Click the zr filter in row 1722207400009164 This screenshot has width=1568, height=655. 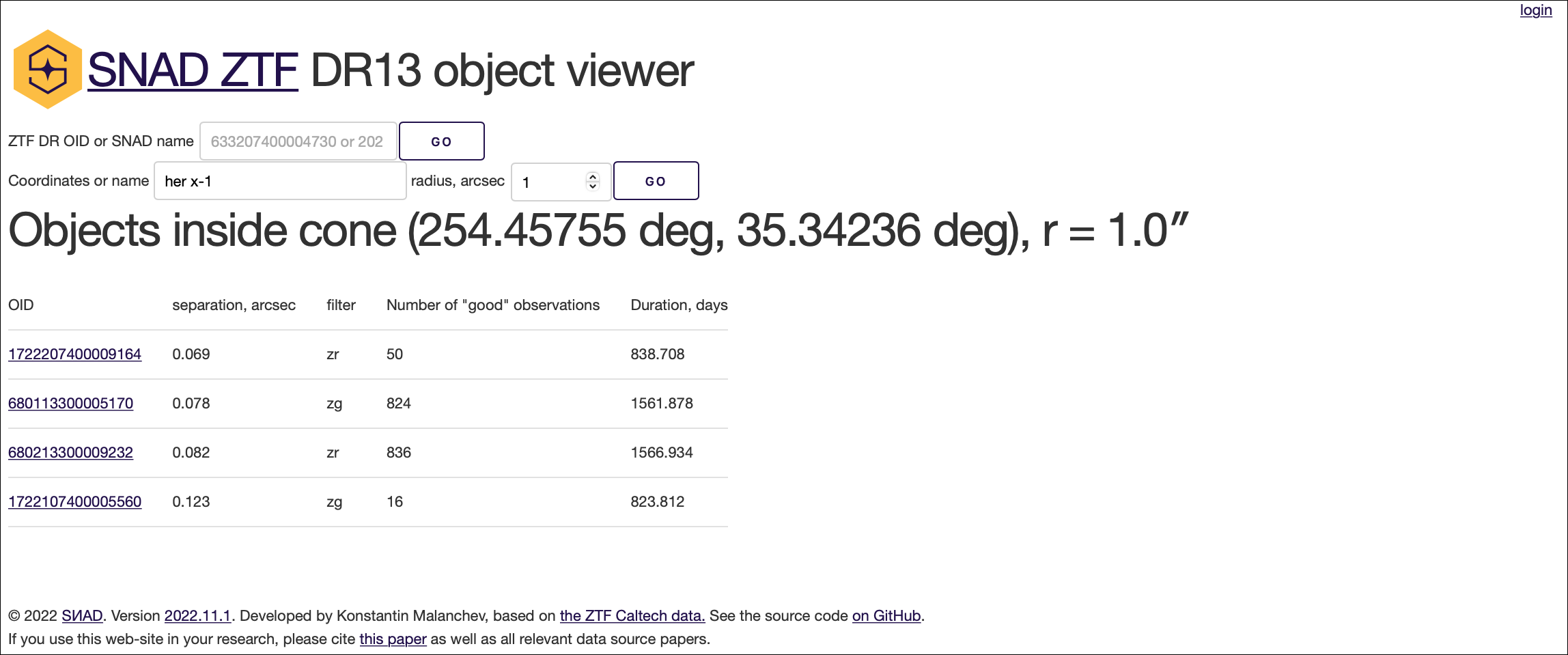click(333, 354)
